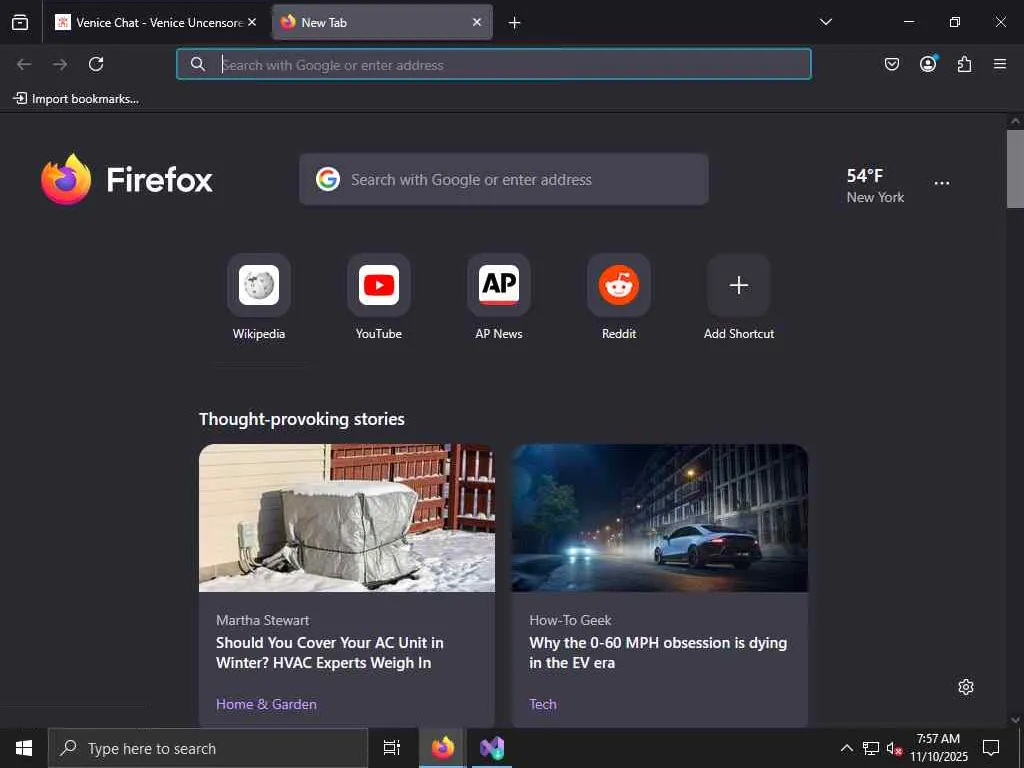Click the Firefox taskbar icon
The width and height of the screenshot is (1024, 768).
(x=442, y=748)
